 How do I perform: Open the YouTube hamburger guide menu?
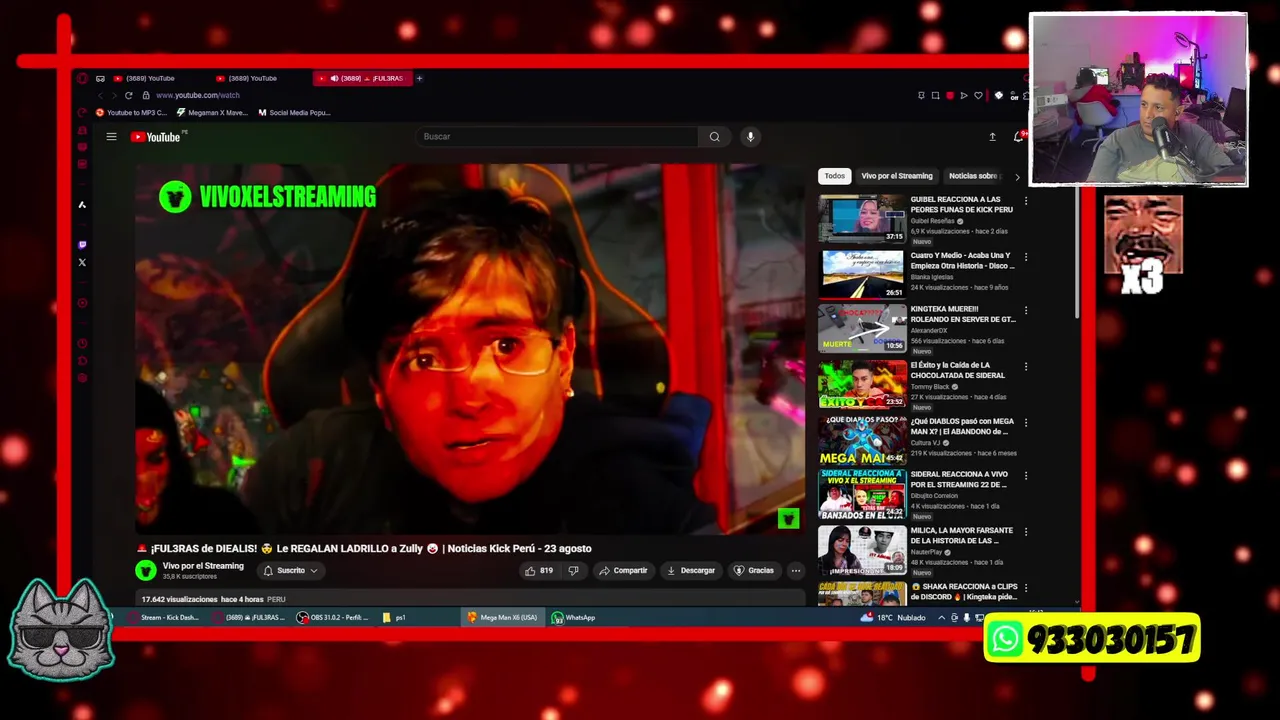click(x=111, y=137)
